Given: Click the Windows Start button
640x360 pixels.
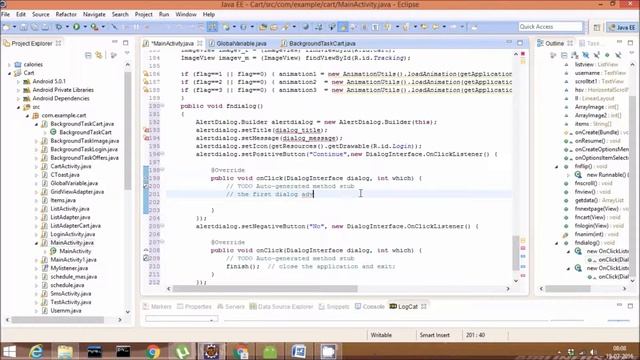Looking at the screenshot, I should click(x=9, y=351).
